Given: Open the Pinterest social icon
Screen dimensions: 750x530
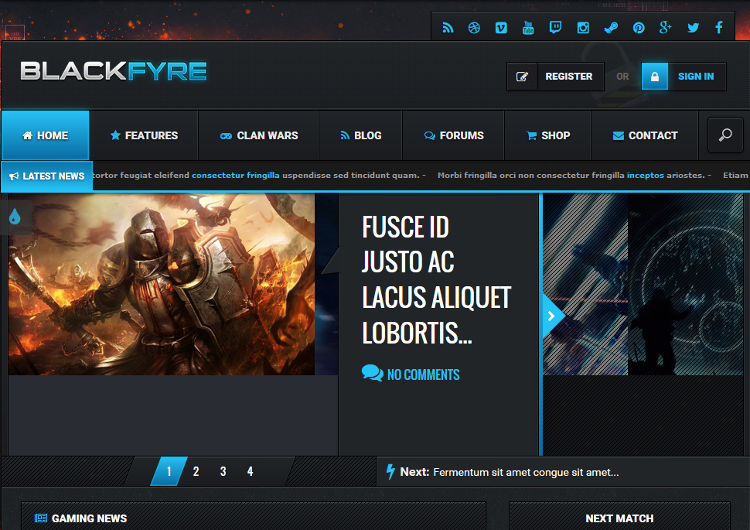Looking at the screenshot, I should point(639,28).
